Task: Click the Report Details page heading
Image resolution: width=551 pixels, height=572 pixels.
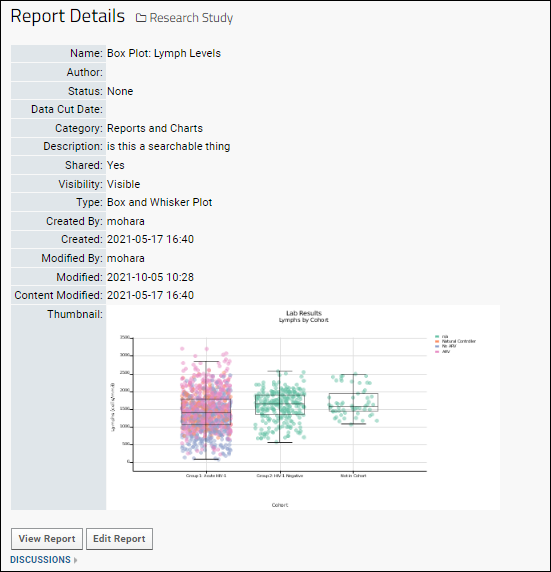Action: pos(68,16)
